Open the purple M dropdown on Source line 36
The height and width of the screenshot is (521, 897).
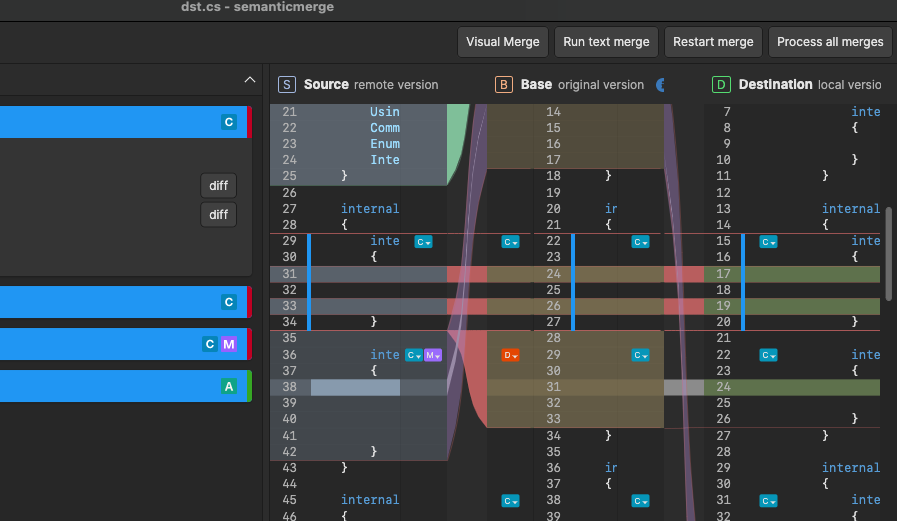pyautogui.click(x=433, y=355)
